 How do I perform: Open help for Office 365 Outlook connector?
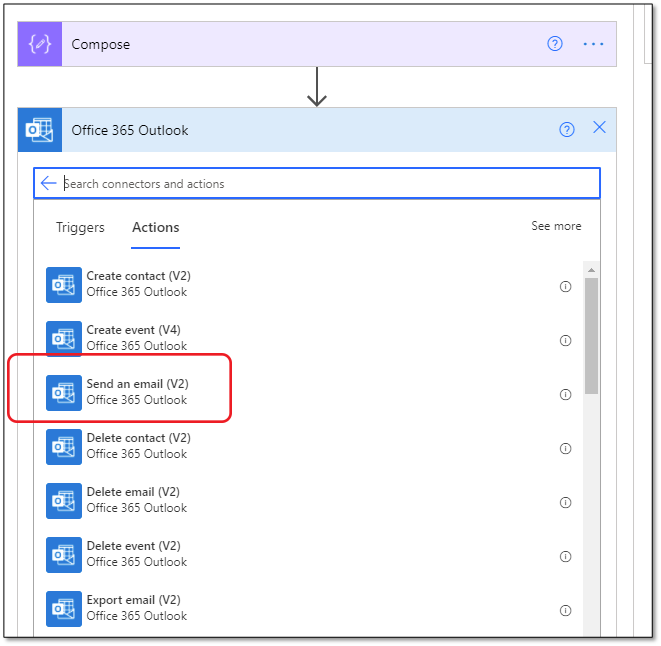click(566, 129)
